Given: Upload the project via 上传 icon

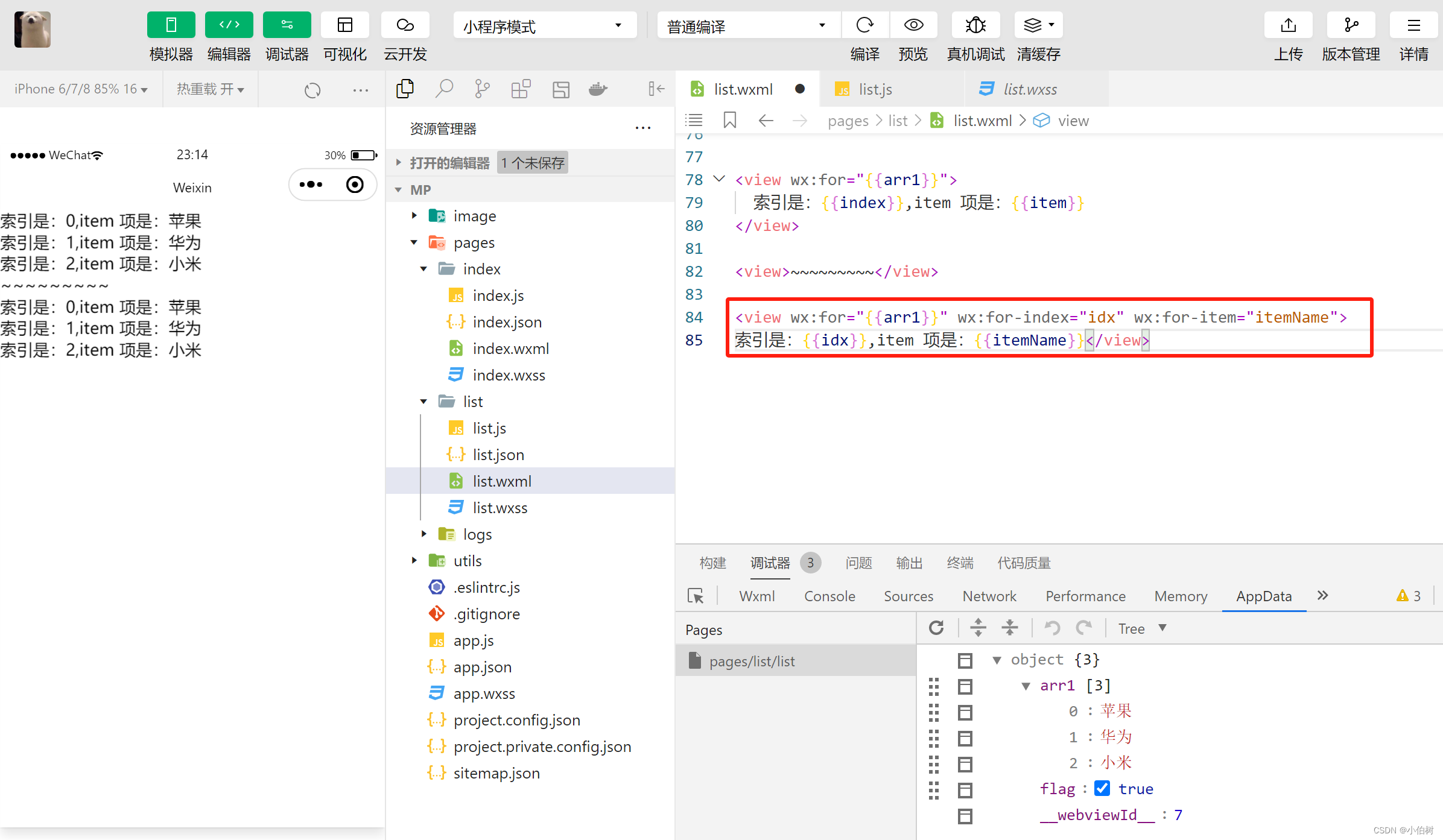Looking at the screenshot, I should (x=1288, y=25).
